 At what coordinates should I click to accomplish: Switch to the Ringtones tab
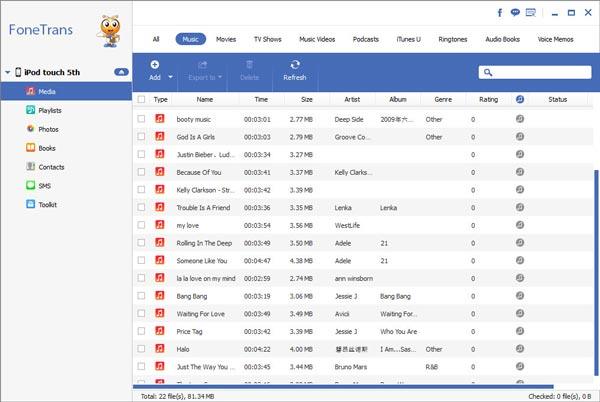tap(453, 39)
